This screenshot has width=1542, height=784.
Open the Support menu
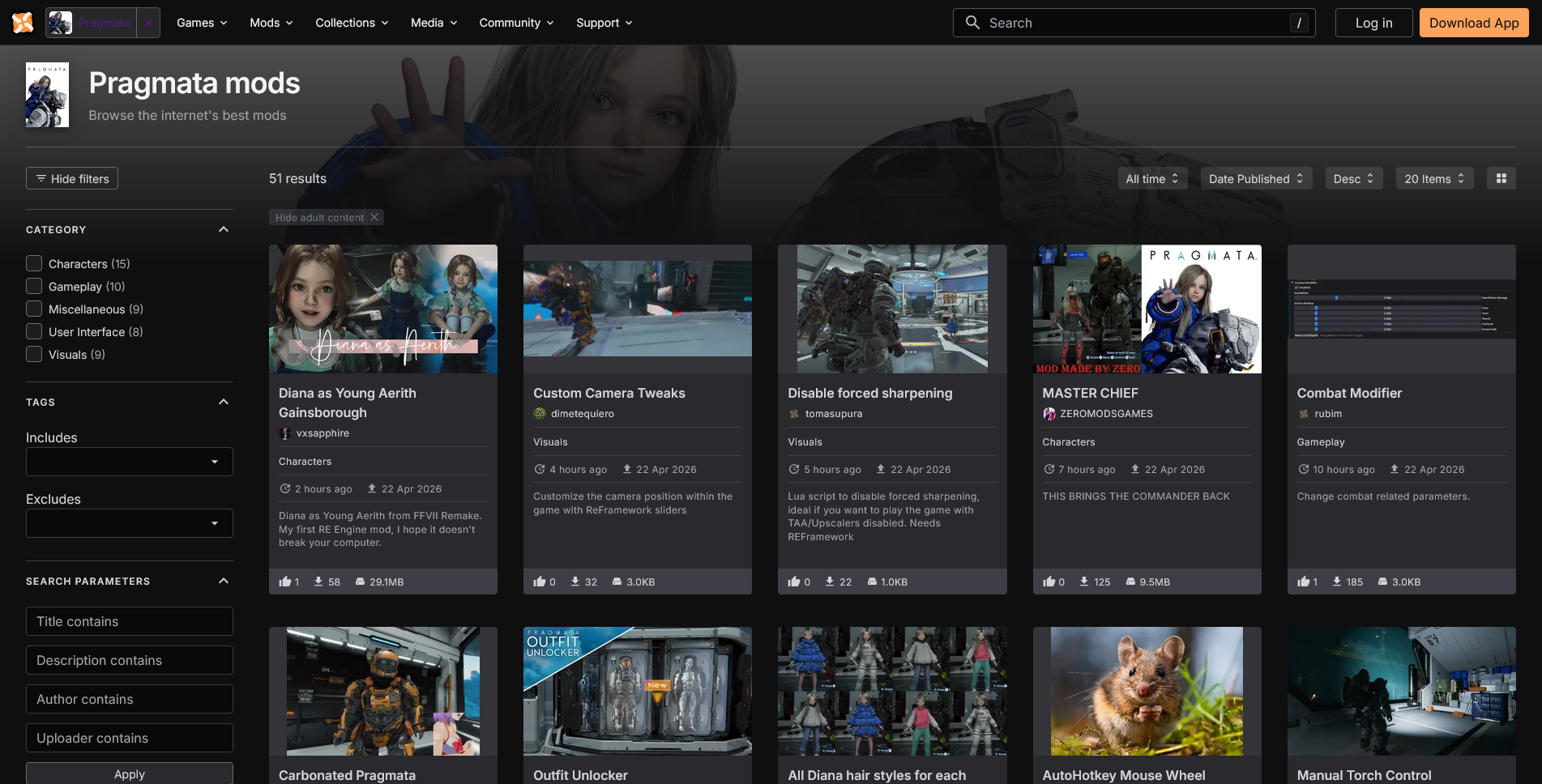[604, 23]
